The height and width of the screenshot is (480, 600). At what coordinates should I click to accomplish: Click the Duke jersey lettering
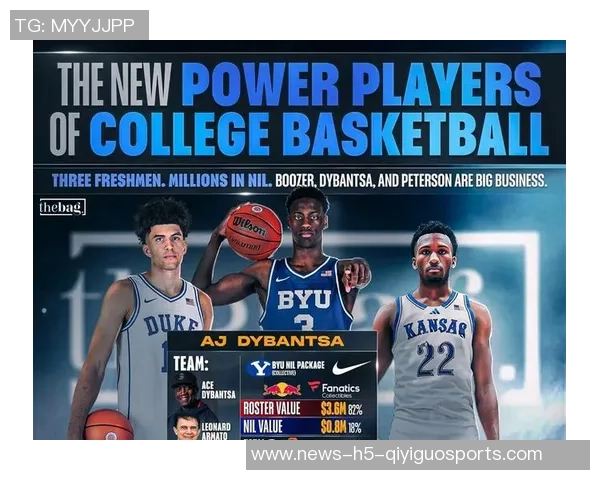click(171, 324)
